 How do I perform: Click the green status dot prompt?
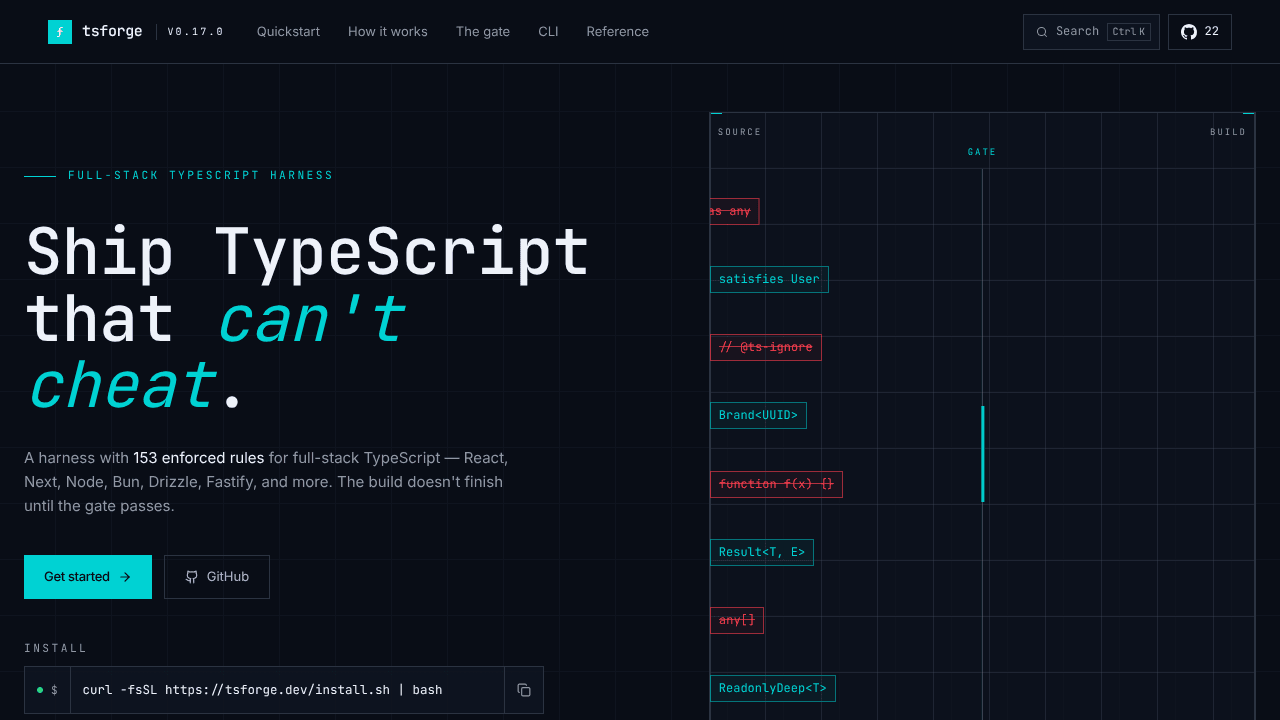pos(40,690)
